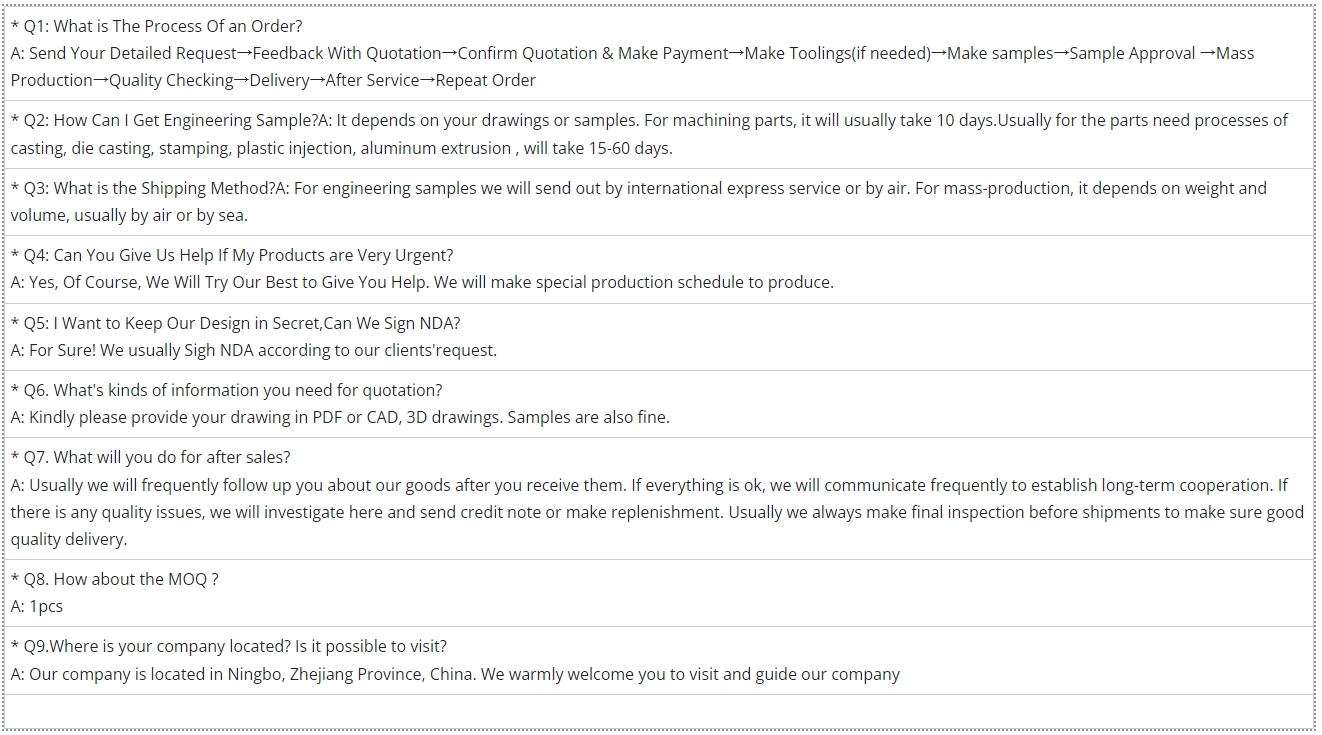Click the answer line beginning "Usually we will frequently"
This screenshot has height=735, width=1322.
(x=649, y=485)
